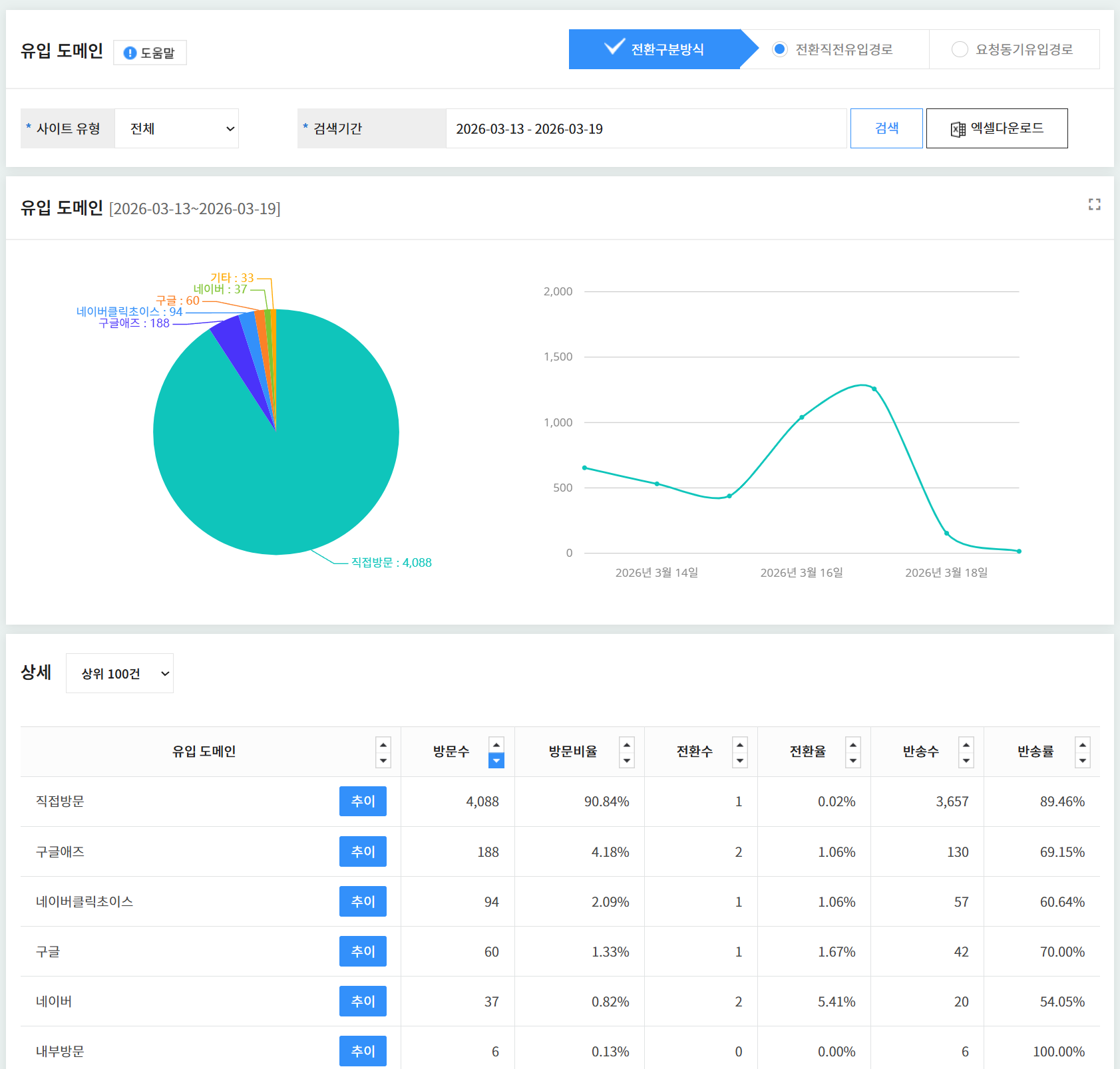This screenshot has width=1120, height=1069.
Task: Select the 전환직전유입경로 radio button
Action: click(780, 49)
